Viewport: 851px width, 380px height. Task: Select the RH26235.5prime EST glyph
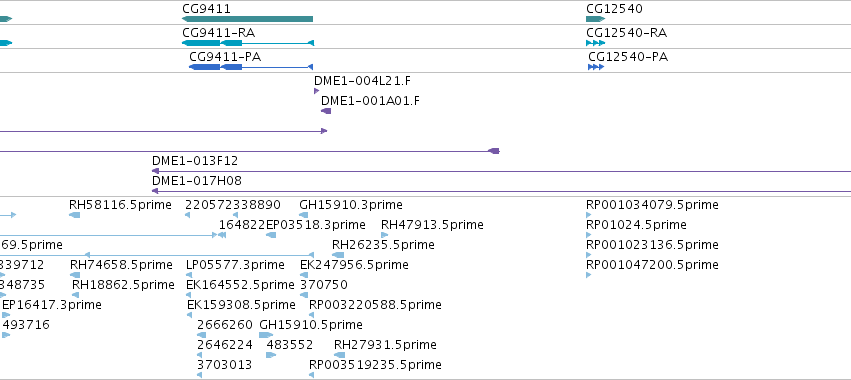click(338, 255)
